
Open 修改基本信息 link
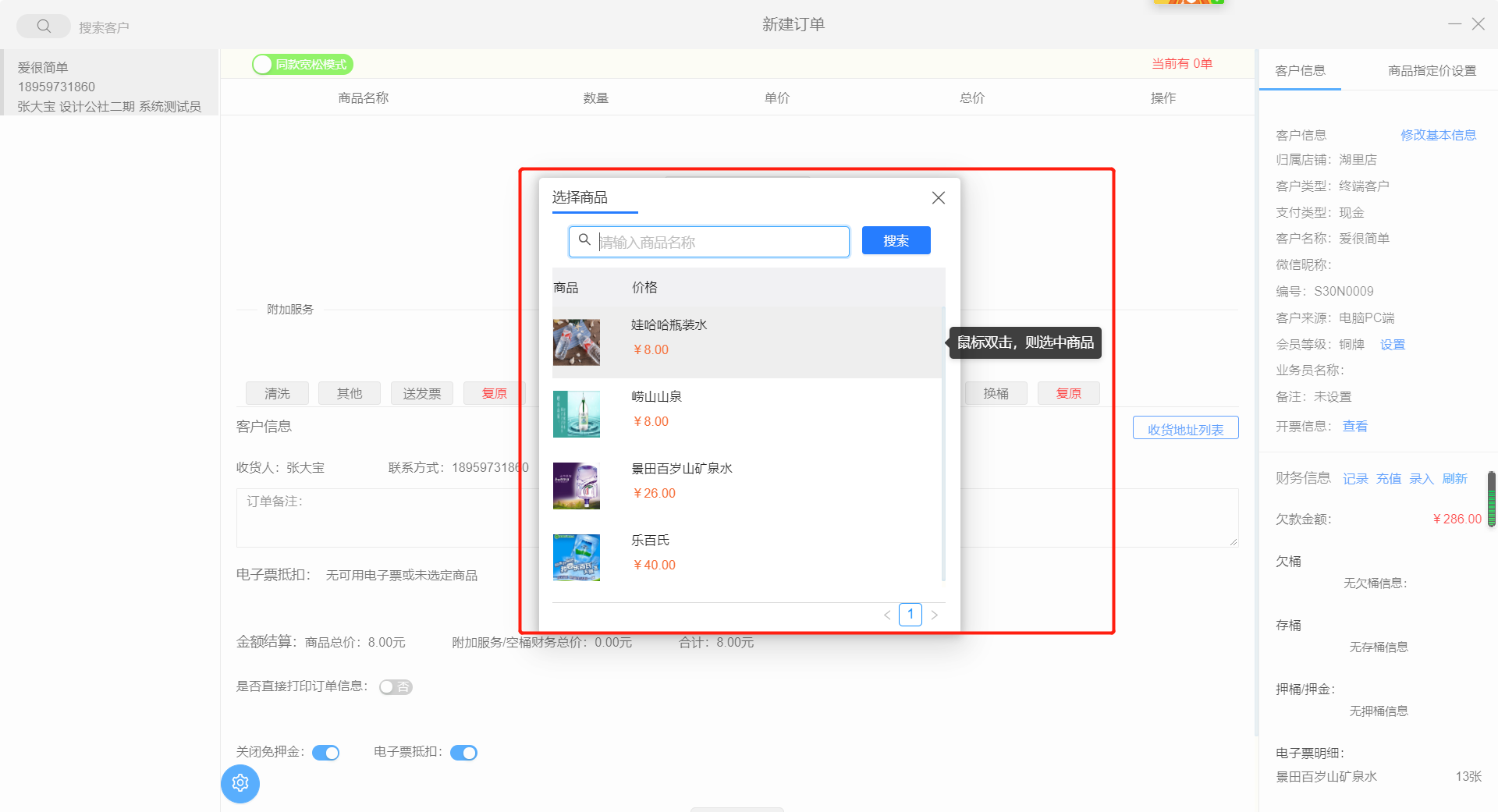point(1438,135)
